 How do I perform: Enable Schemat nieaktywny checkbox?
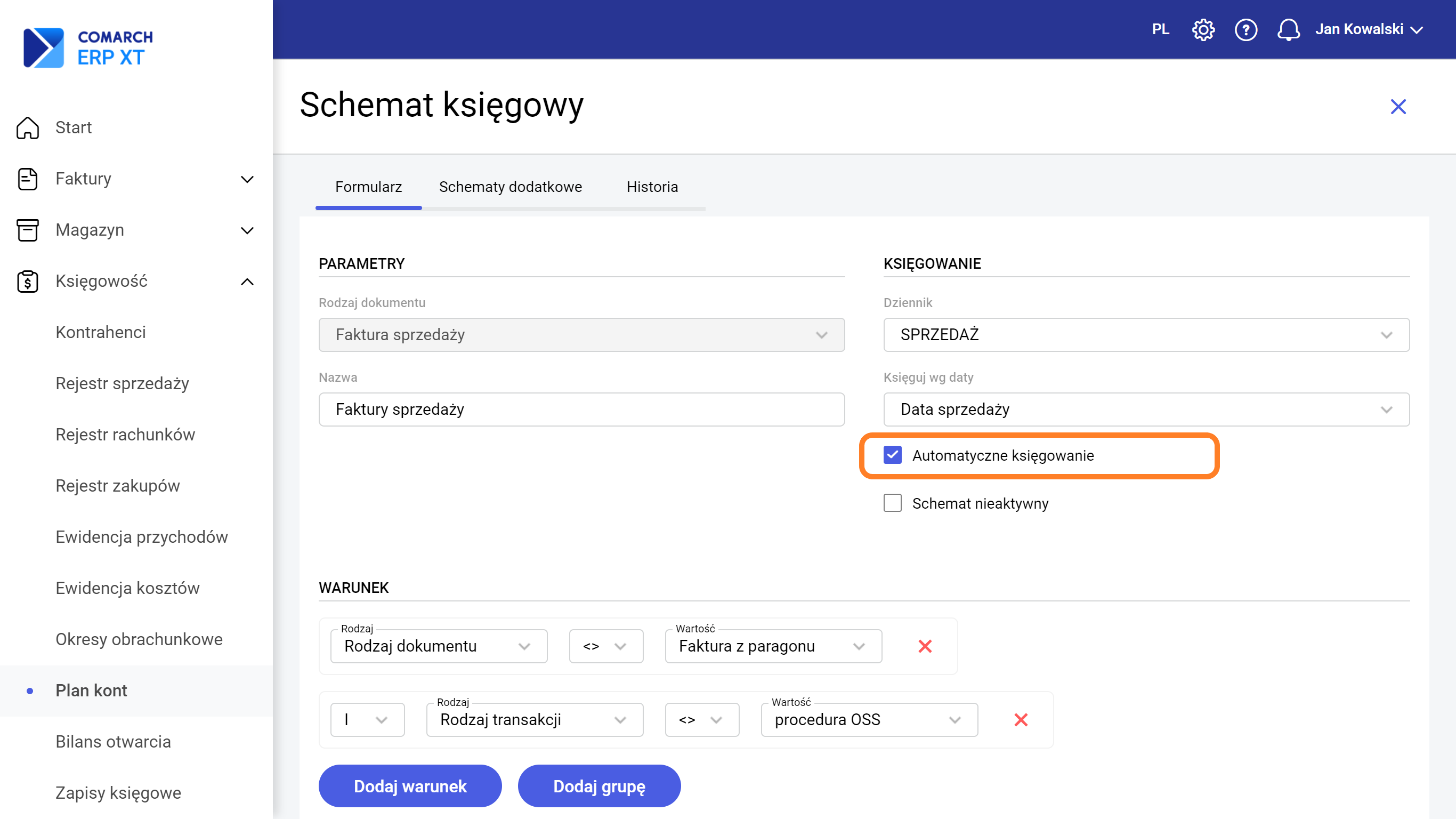[x=893, y=503]
